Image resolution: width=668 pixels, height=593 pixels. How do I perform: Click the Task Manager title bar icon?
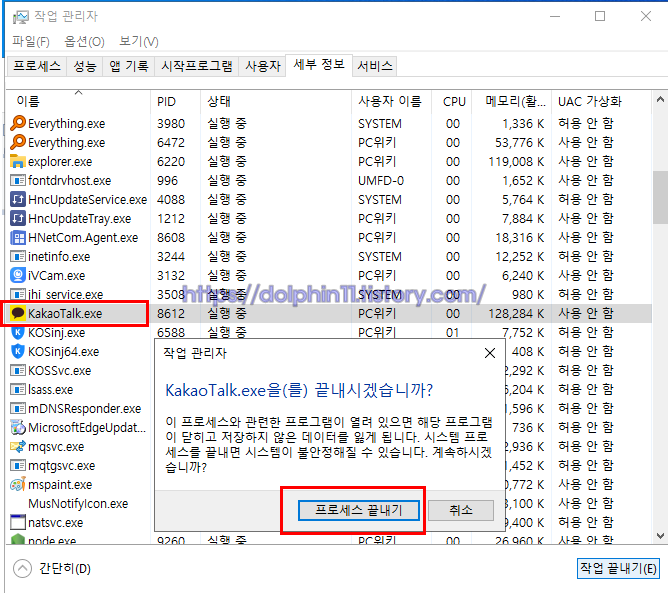coord(20,17)
